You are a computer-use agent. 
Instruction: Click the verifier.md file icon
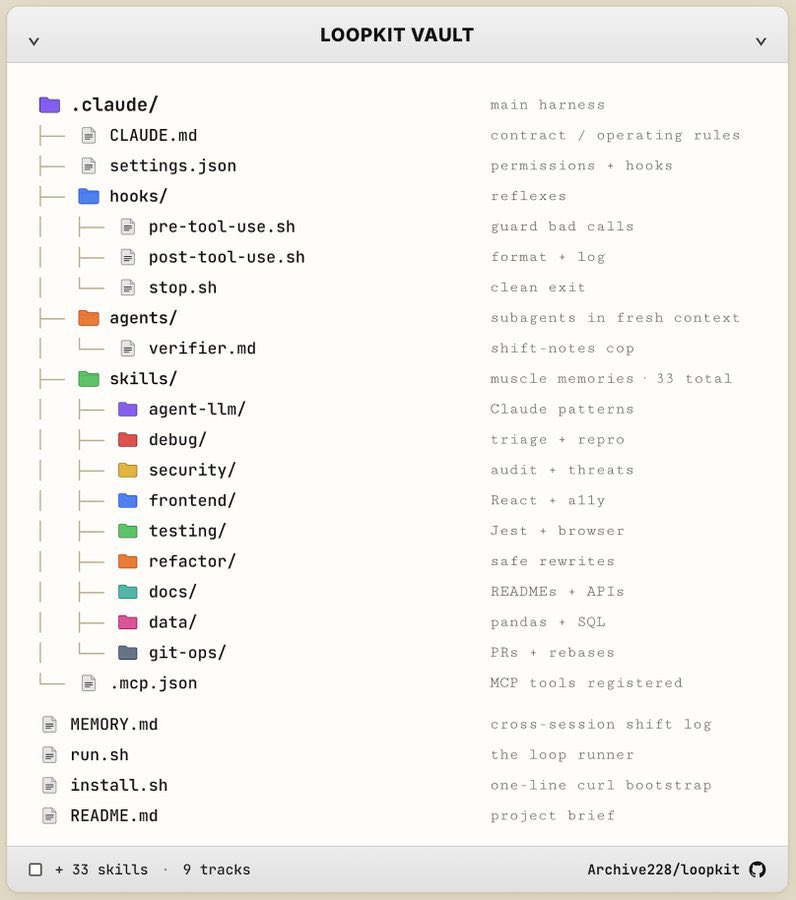pyautogui.click(x=128, y=348)
